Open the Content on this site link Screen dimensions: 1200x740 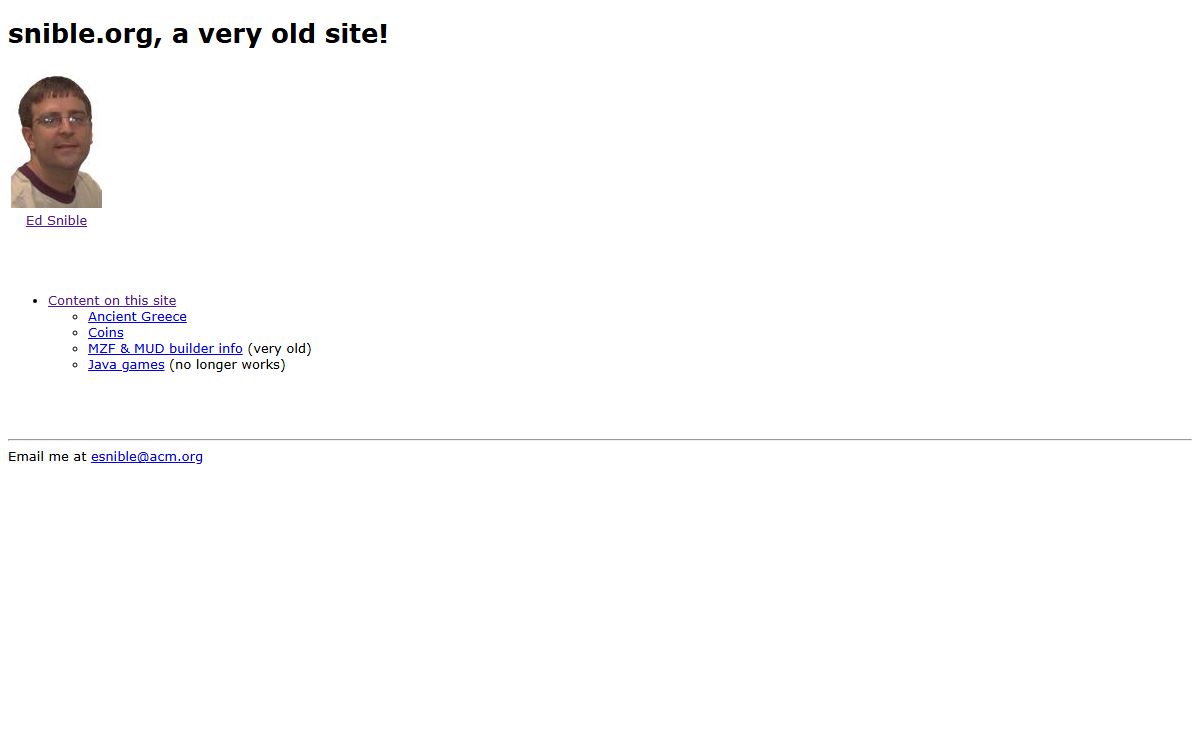112,301
